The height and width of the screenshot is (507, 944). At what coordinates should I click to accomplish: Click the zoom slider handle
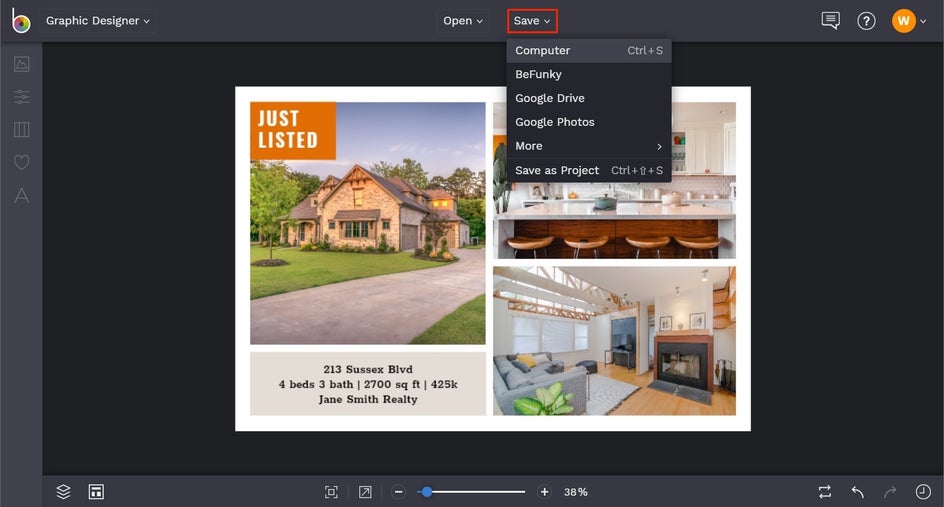pos(427,492)
